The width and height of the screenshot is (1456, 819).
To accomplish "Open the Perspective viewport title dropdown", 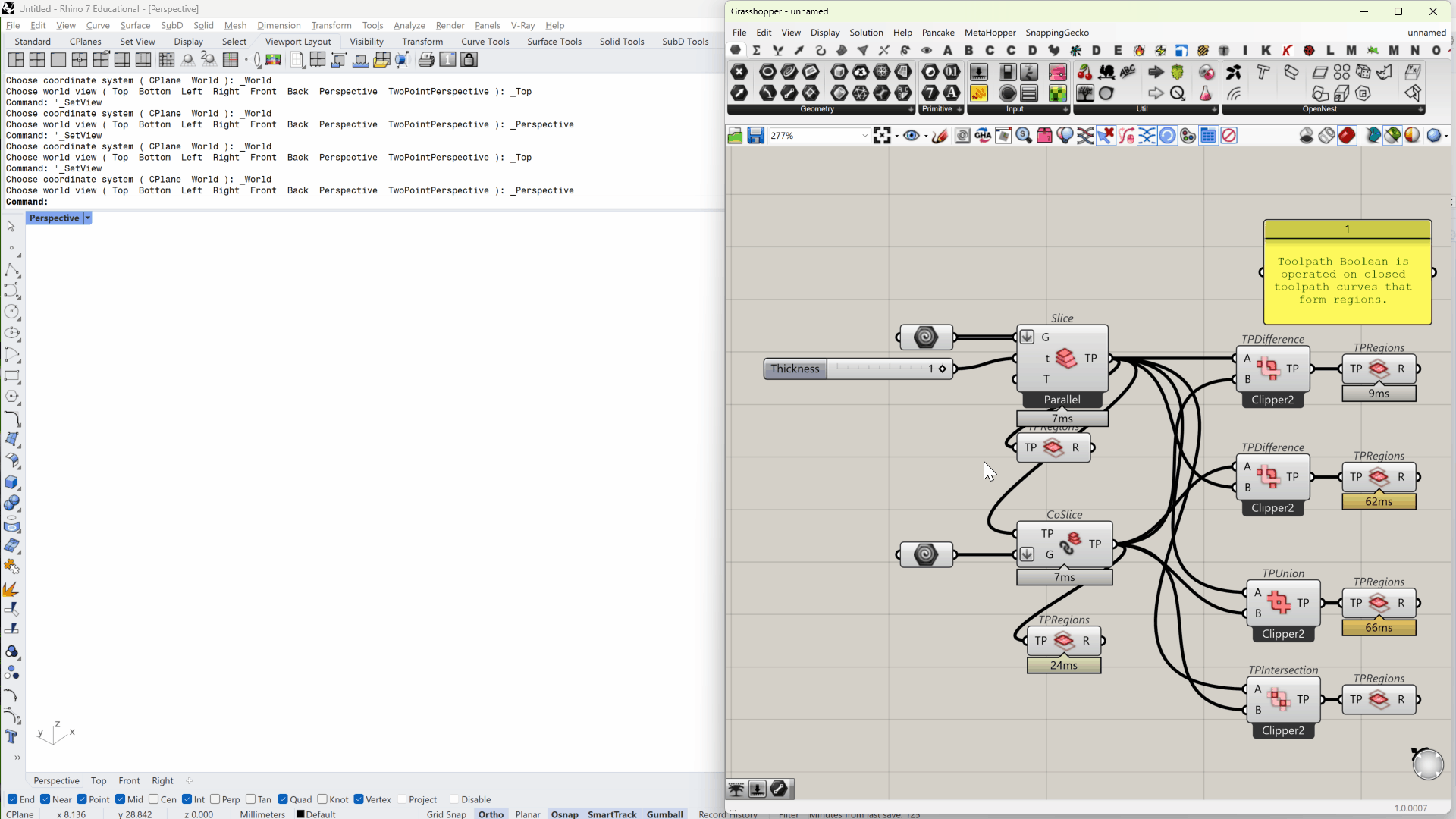I will point(88,218).
